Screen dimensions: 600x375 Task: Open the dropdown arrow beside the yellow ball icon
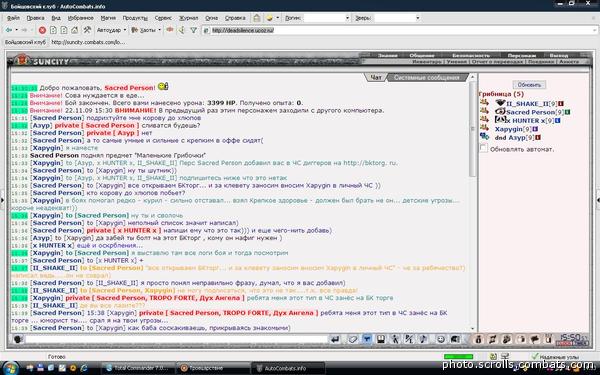click(277, 18)
